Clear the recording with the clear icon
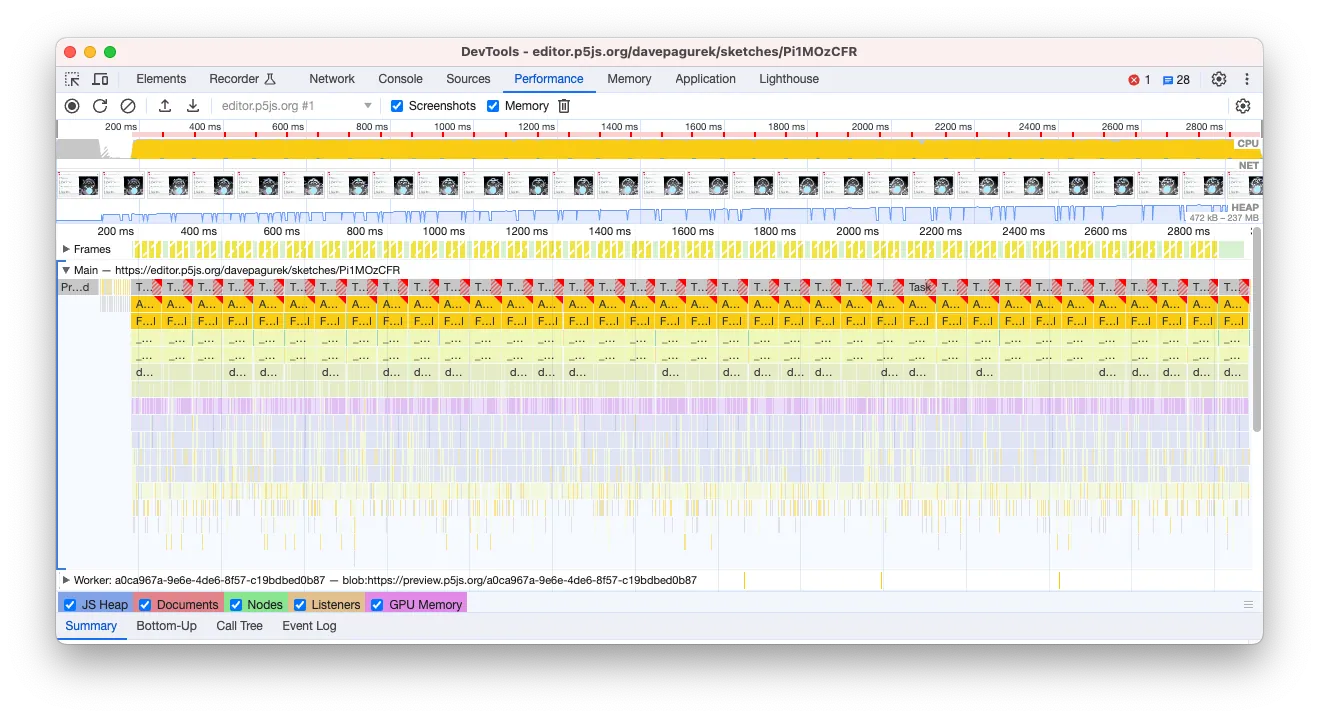Image resolution: width=1319 pixels, height=718 pixels. pyautogui.click(x=127, y=105)
